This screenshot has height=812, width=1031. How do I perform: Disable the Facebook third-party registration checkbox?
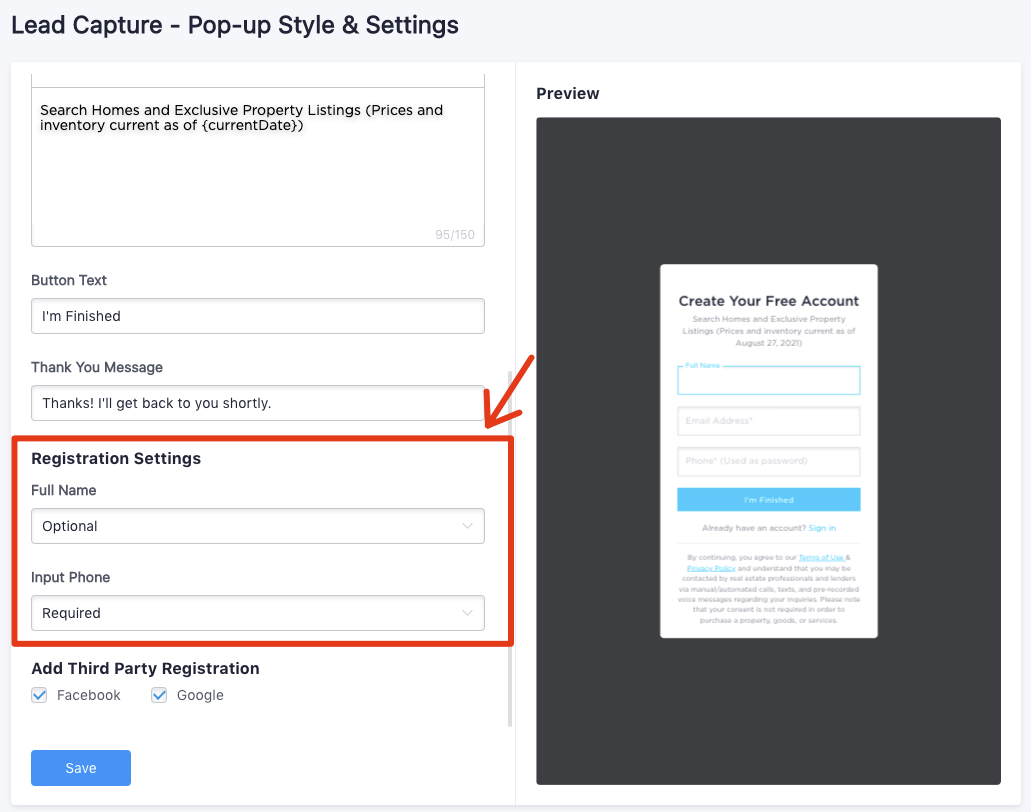[38, 694]
